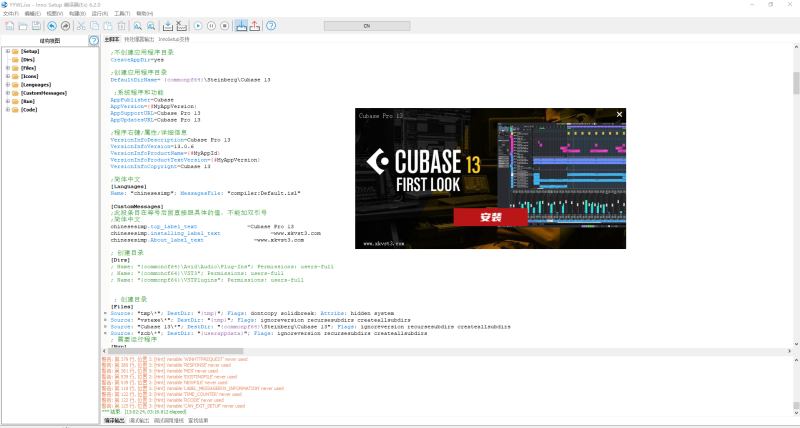The image size is (800, 428).
Task: Expand the [Setup] tree node
Action: tap(8, 51)
